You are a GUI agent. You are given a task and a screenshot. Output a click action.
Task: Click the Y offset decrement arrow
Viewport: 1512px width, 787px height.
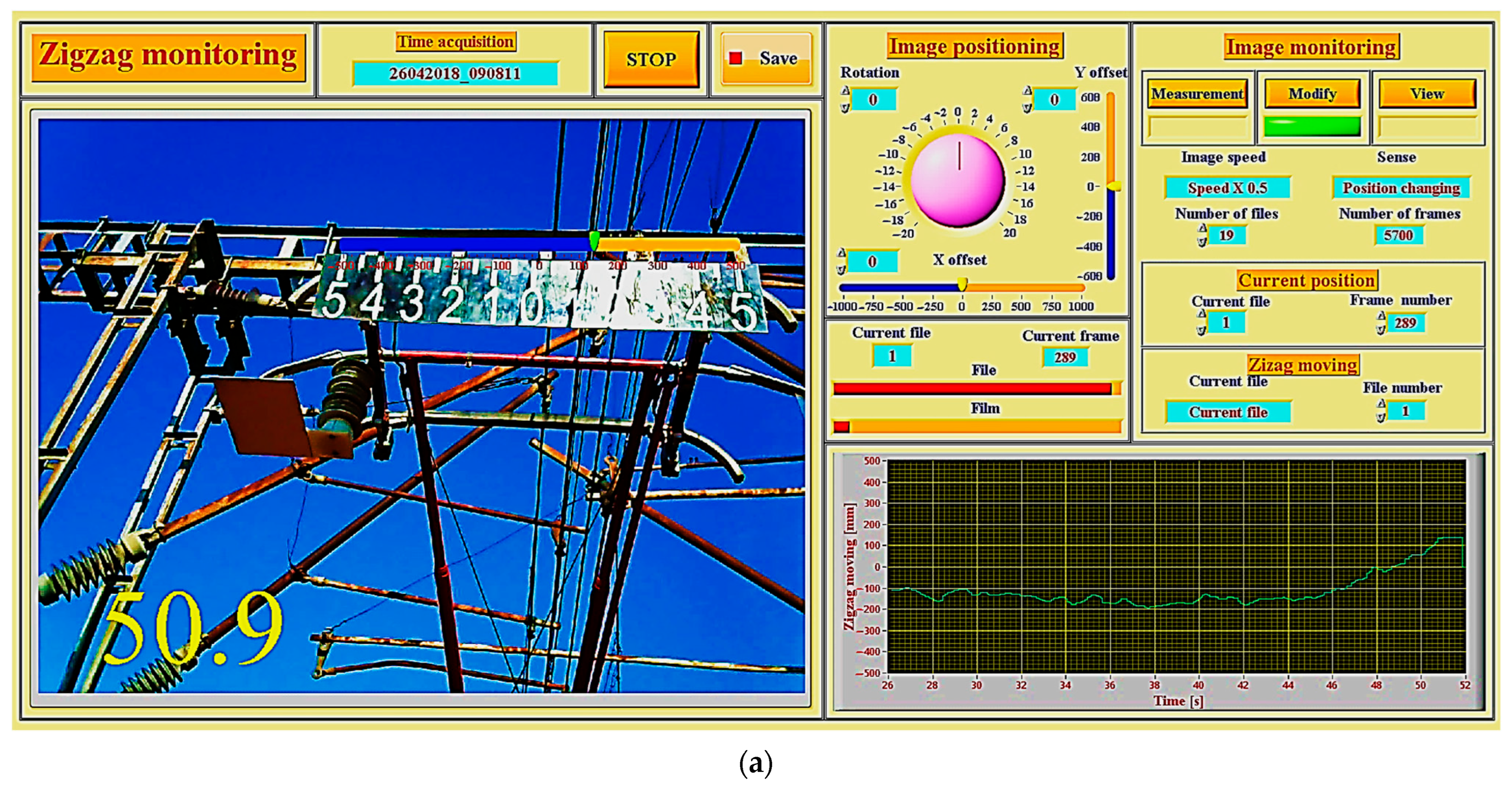pos(1027,109)
